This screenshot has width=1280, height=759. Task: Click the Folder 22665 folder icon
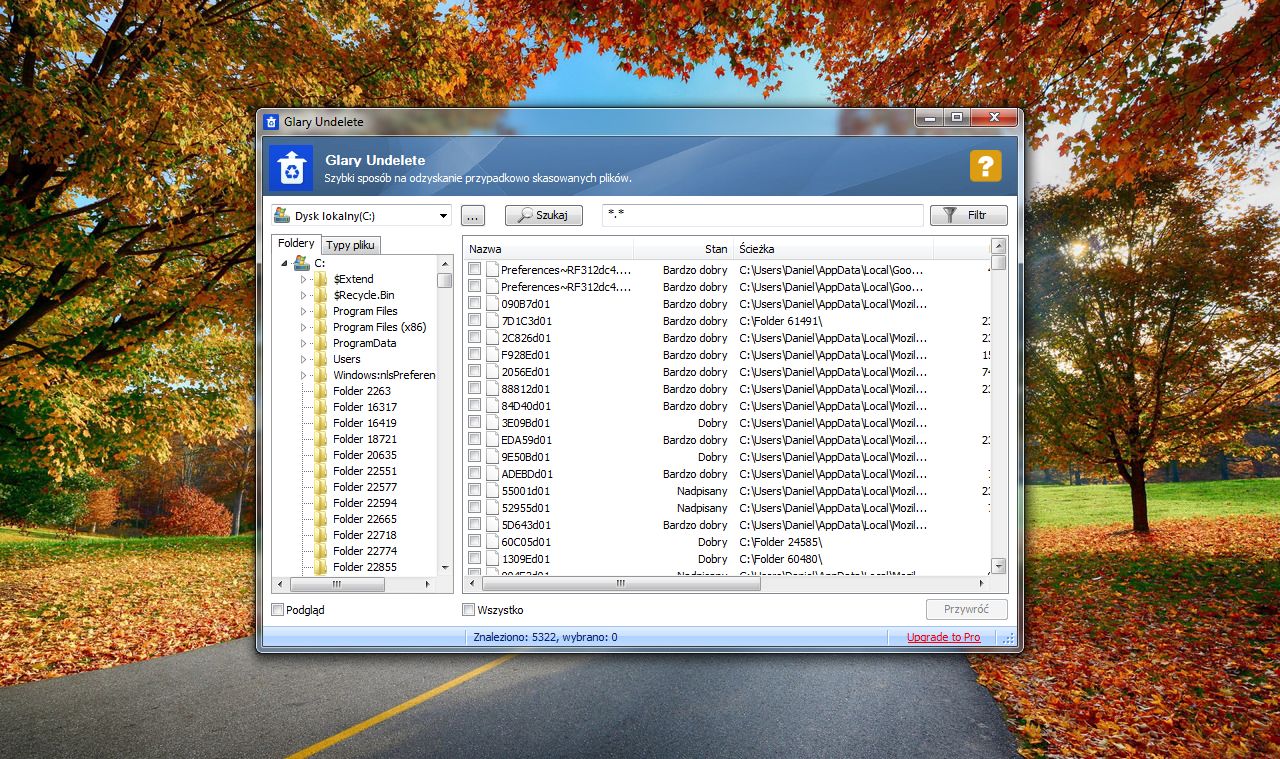(x=320, y=519)
